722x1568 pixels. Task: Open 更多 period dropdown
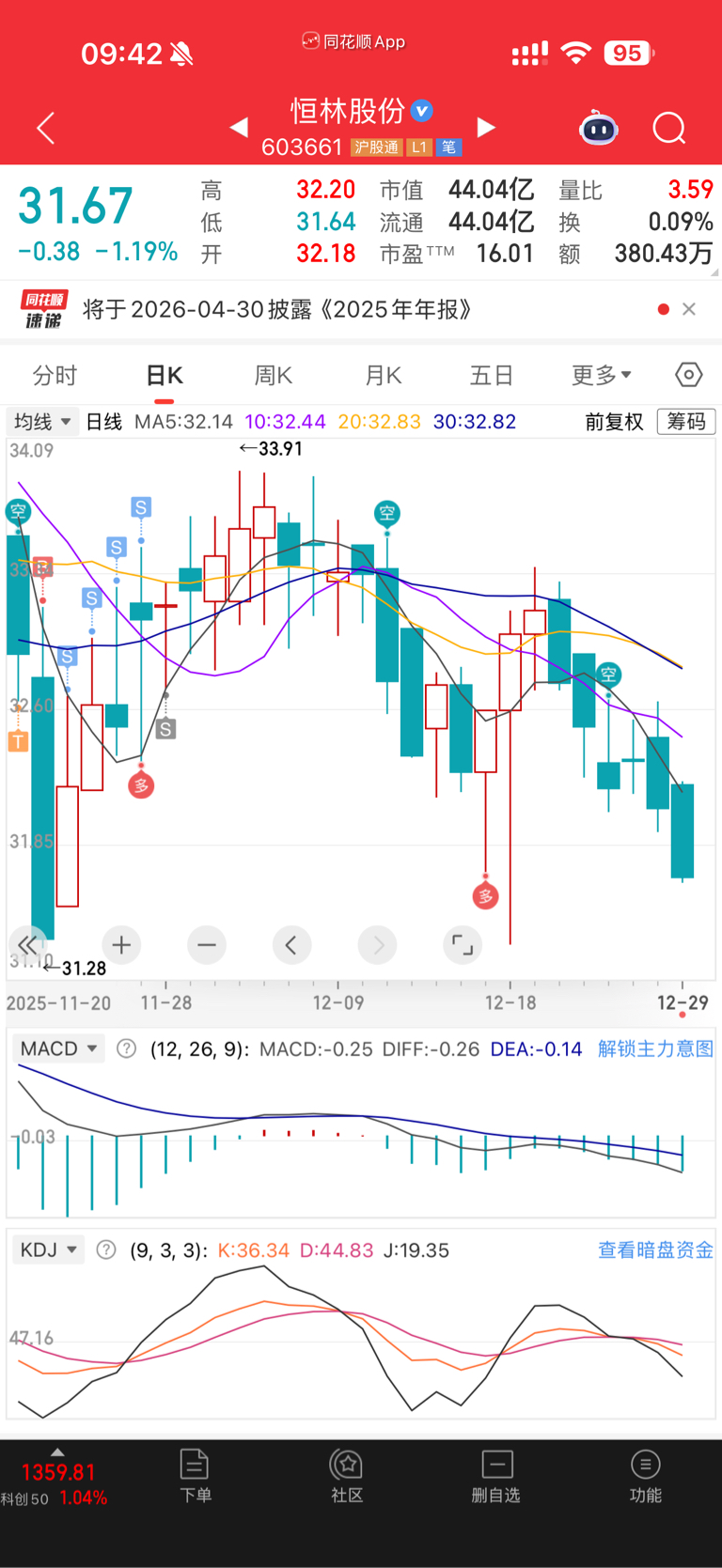pyautogui.click(x=602, y=375)
